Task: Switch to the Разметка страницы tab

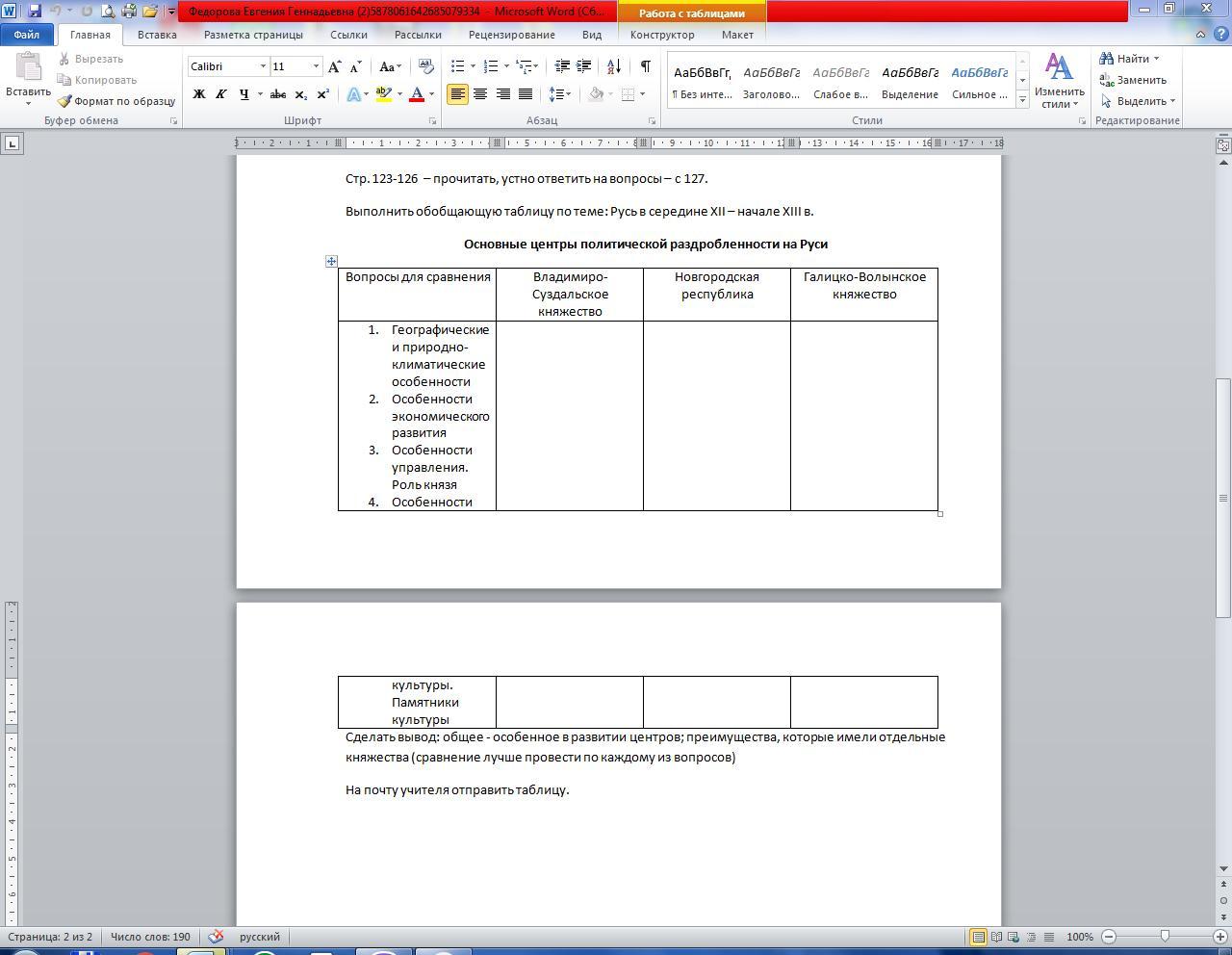Action: pyautogui.click(x=253, y=35)
